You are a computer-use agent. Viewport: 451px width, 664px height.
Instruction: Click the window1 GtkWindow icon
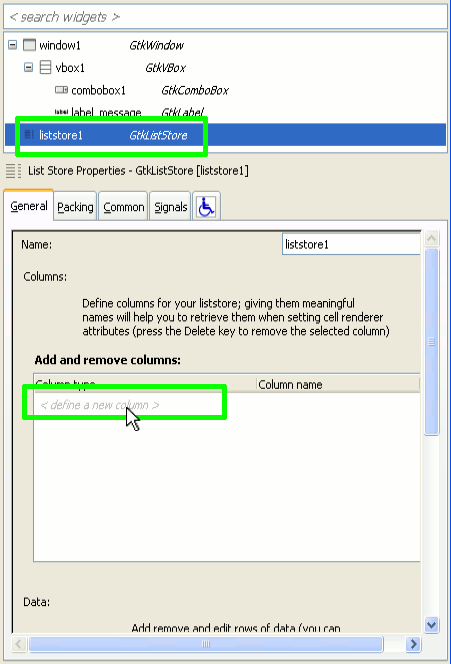[x=29, y=45]
